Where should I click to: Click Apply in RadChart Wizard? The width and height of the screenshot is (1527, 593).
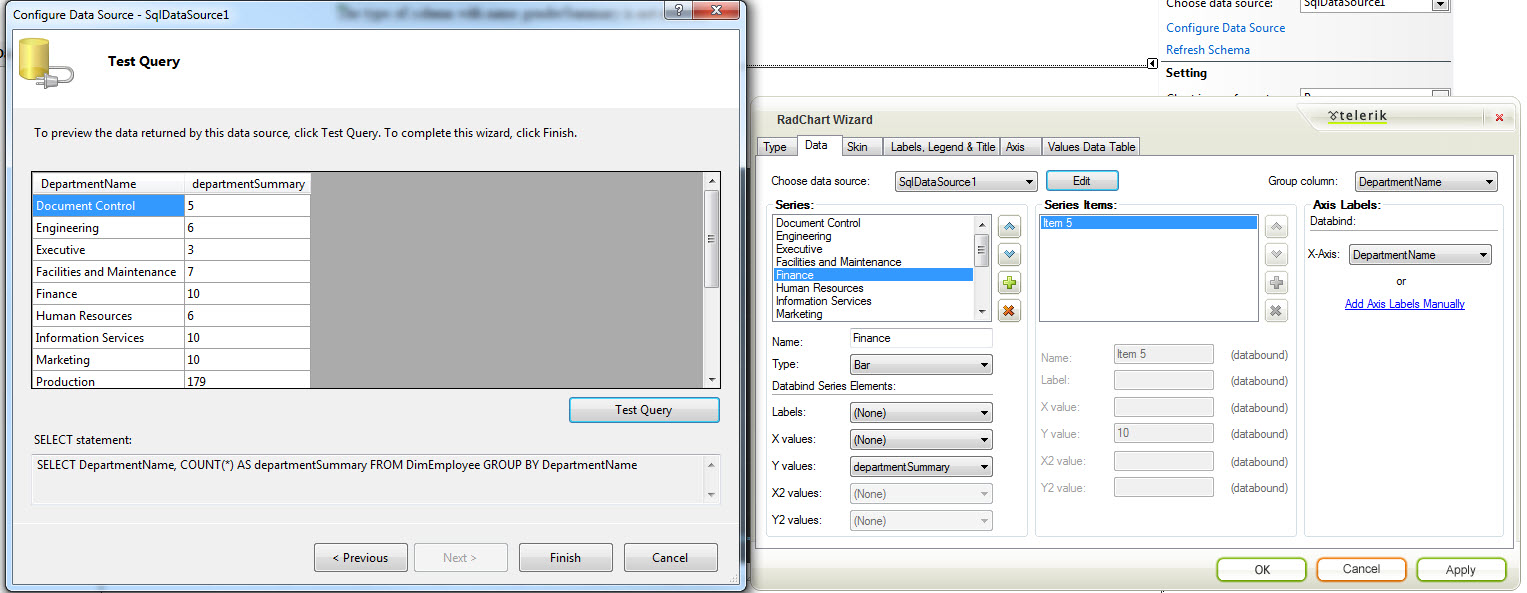1461,569
